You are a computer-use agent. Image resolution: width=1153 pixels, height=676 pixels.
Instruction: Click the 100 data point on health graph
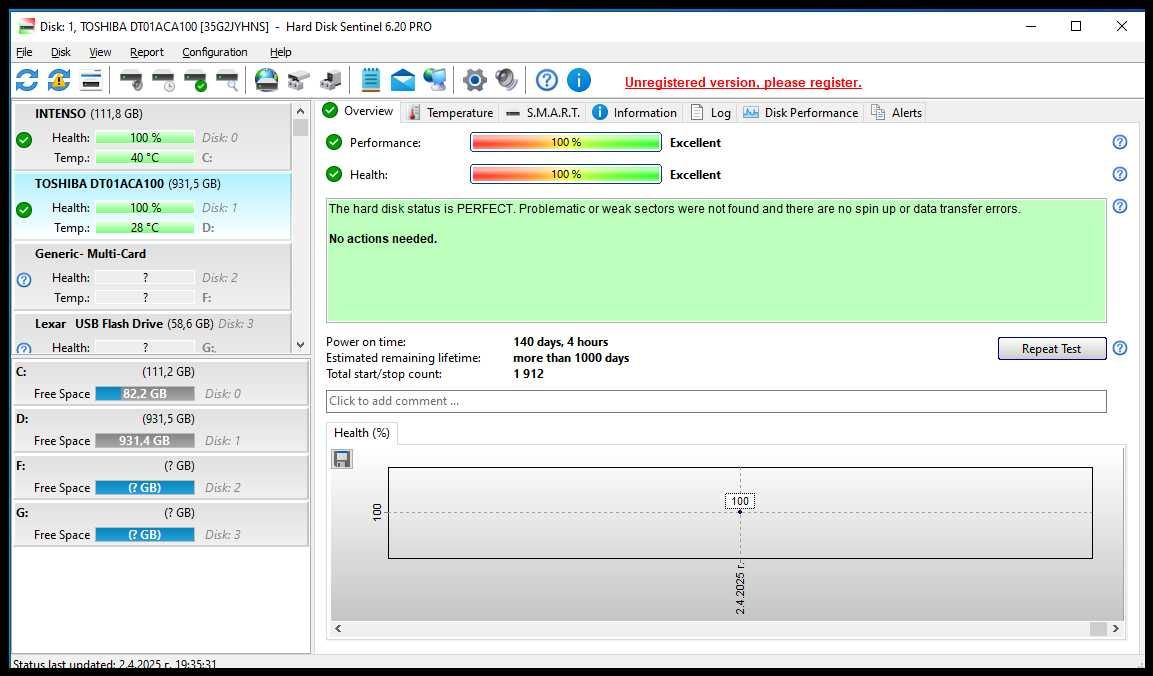(740, 511)
